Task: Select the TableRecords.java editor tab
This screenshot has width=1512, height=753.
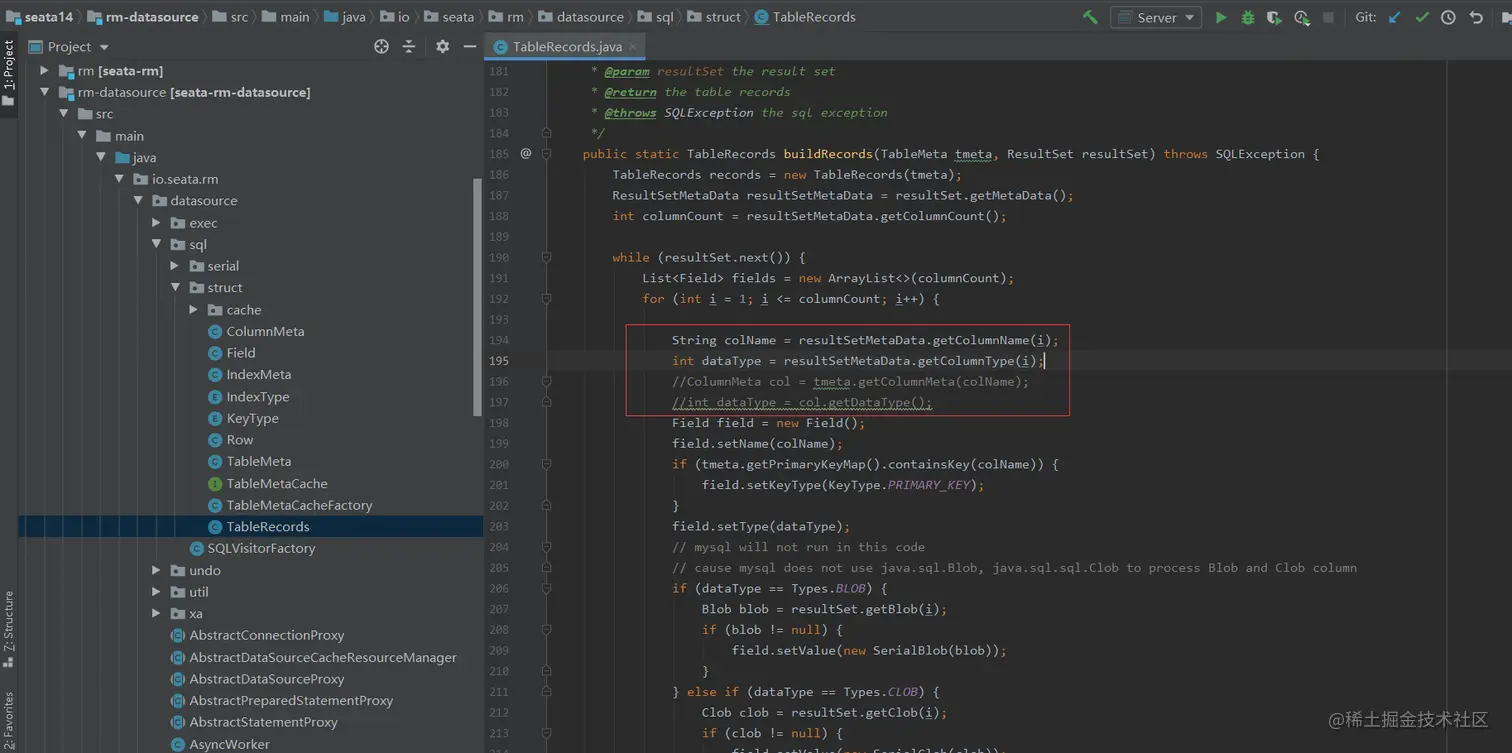Action: [566, 47]
